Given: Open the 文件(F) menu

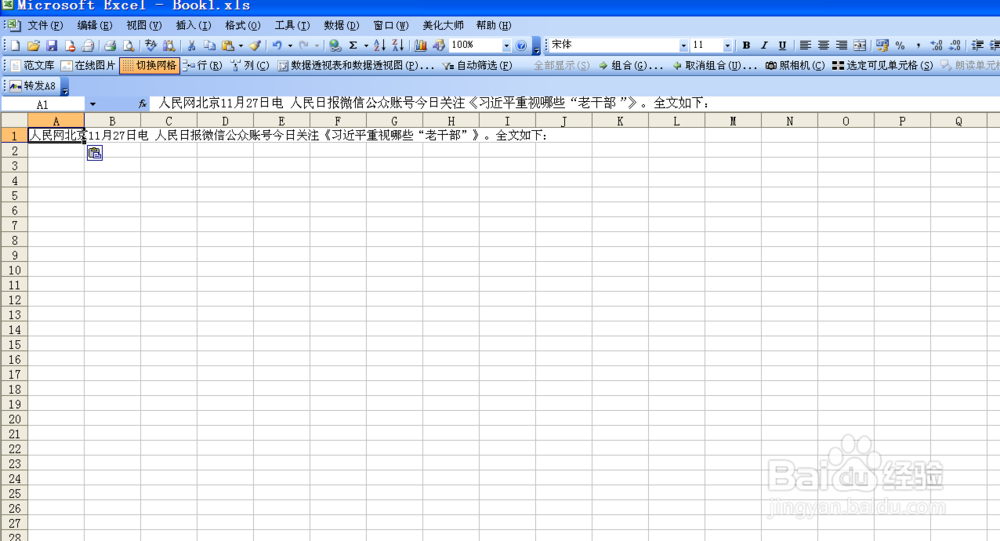Looking at the screenshot, I should click(x=45, y=26).
